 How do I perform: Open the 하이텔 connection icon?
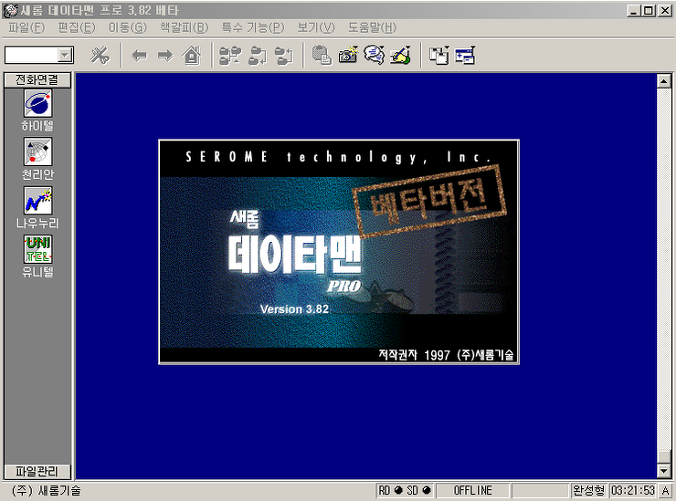(38, 105)
